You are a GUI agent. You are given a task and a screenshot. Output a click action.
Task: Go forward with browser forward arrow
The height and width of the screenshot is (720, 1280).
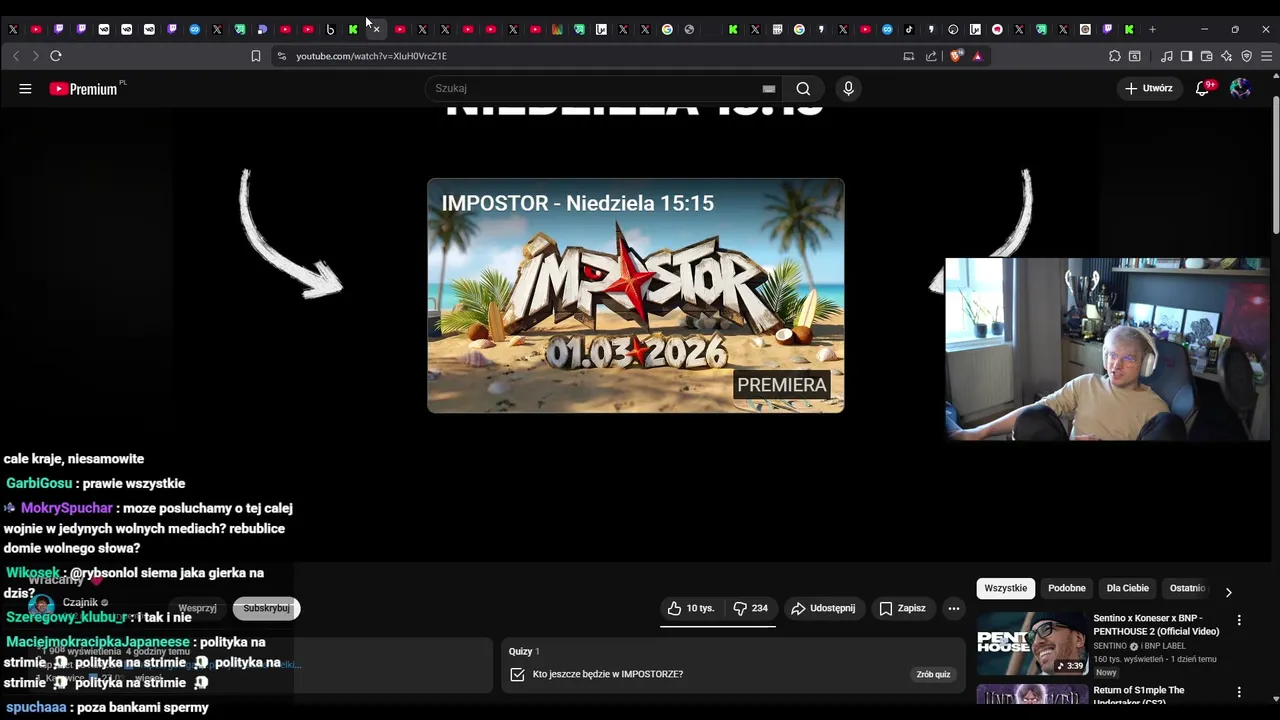(35, 56)
